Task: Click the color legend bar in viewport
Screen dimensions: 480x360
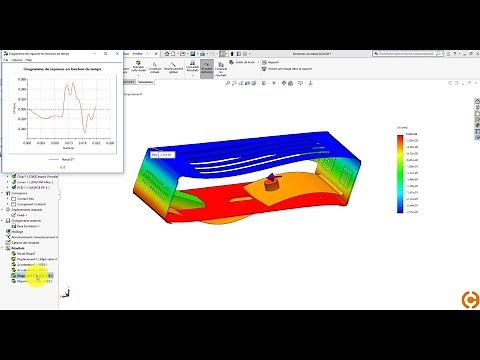Action: [x=400, y=174]
